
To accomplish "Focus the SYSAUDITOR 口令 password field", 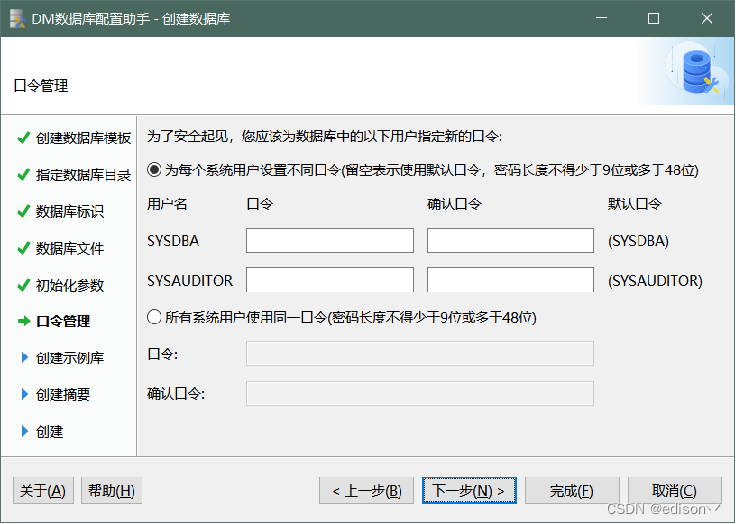I will pos(330,280).
